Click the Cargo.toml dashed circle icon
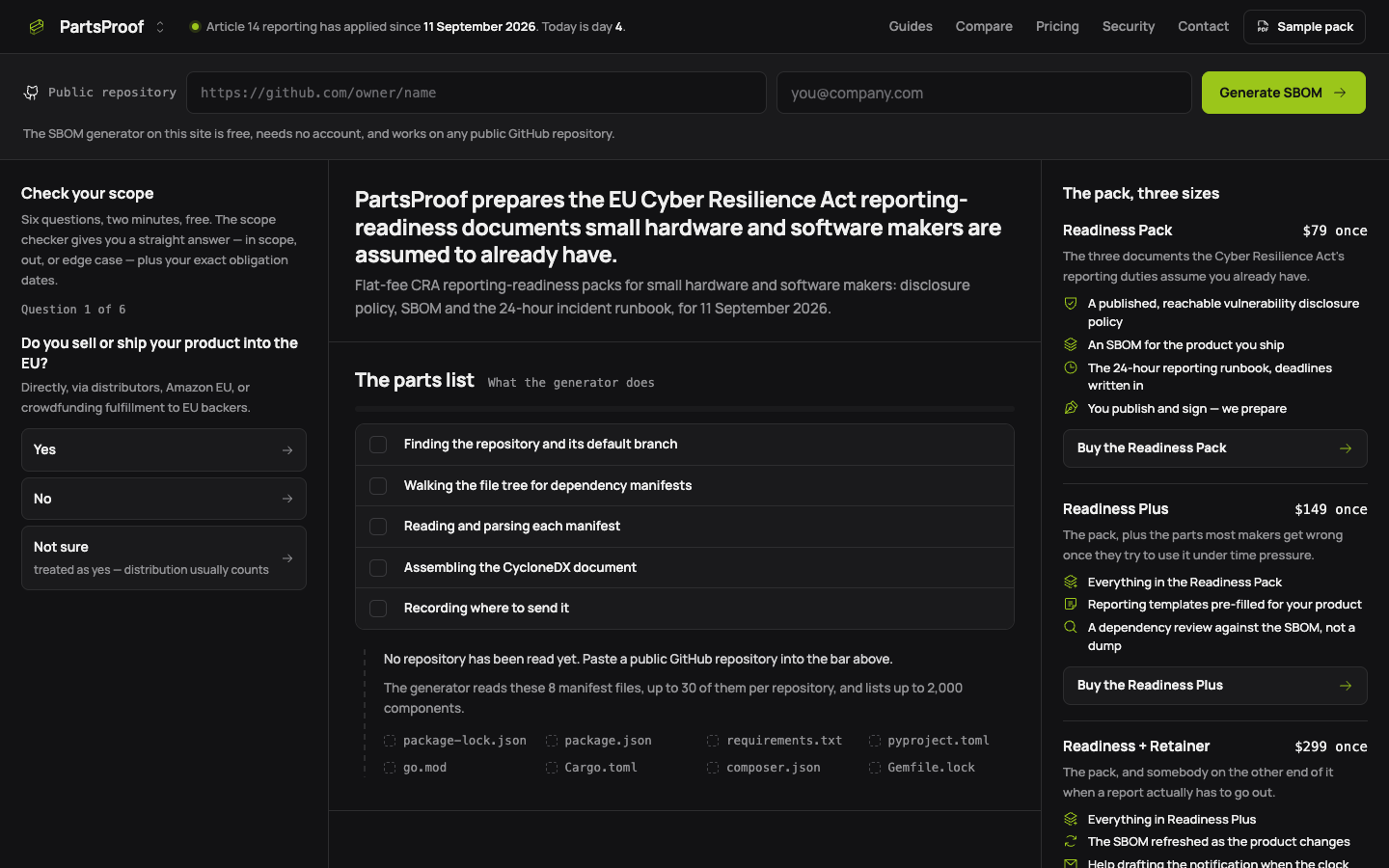 pyautogui.click(x=552, y=768)
